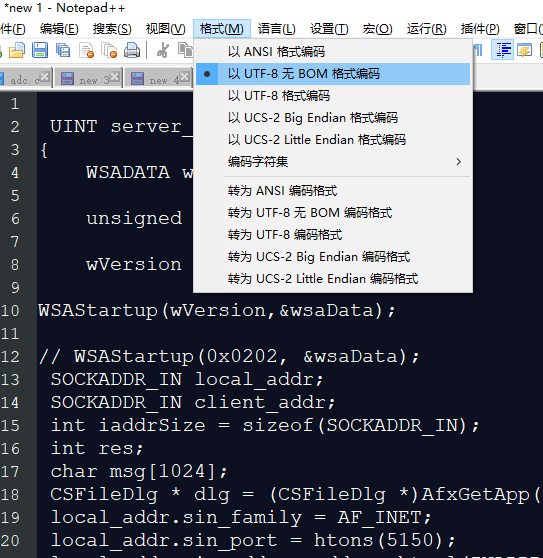This screenshot has width=543, height=558.
Task: Click the unsigned keyword on line 6
Action: (x=134, y=219)
